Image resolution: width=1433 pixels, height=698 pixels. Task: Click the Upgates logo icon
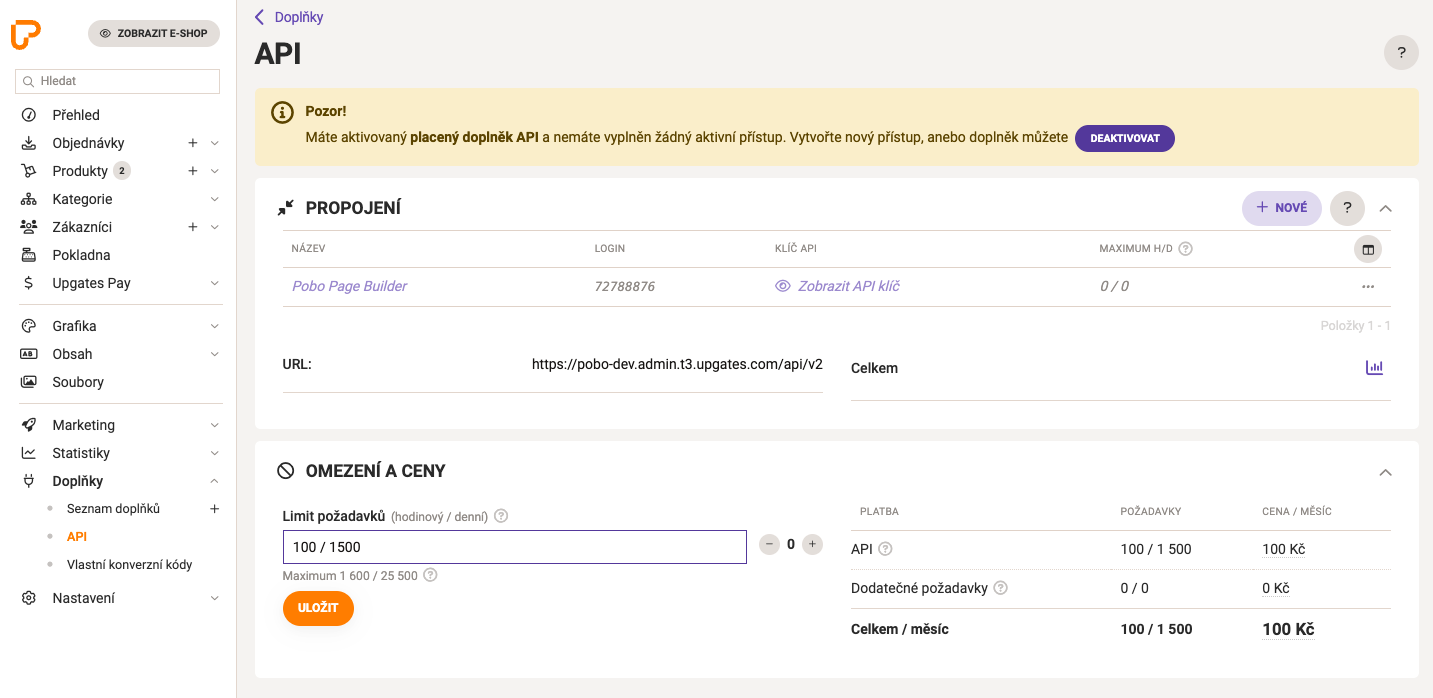tap(26, 34)
